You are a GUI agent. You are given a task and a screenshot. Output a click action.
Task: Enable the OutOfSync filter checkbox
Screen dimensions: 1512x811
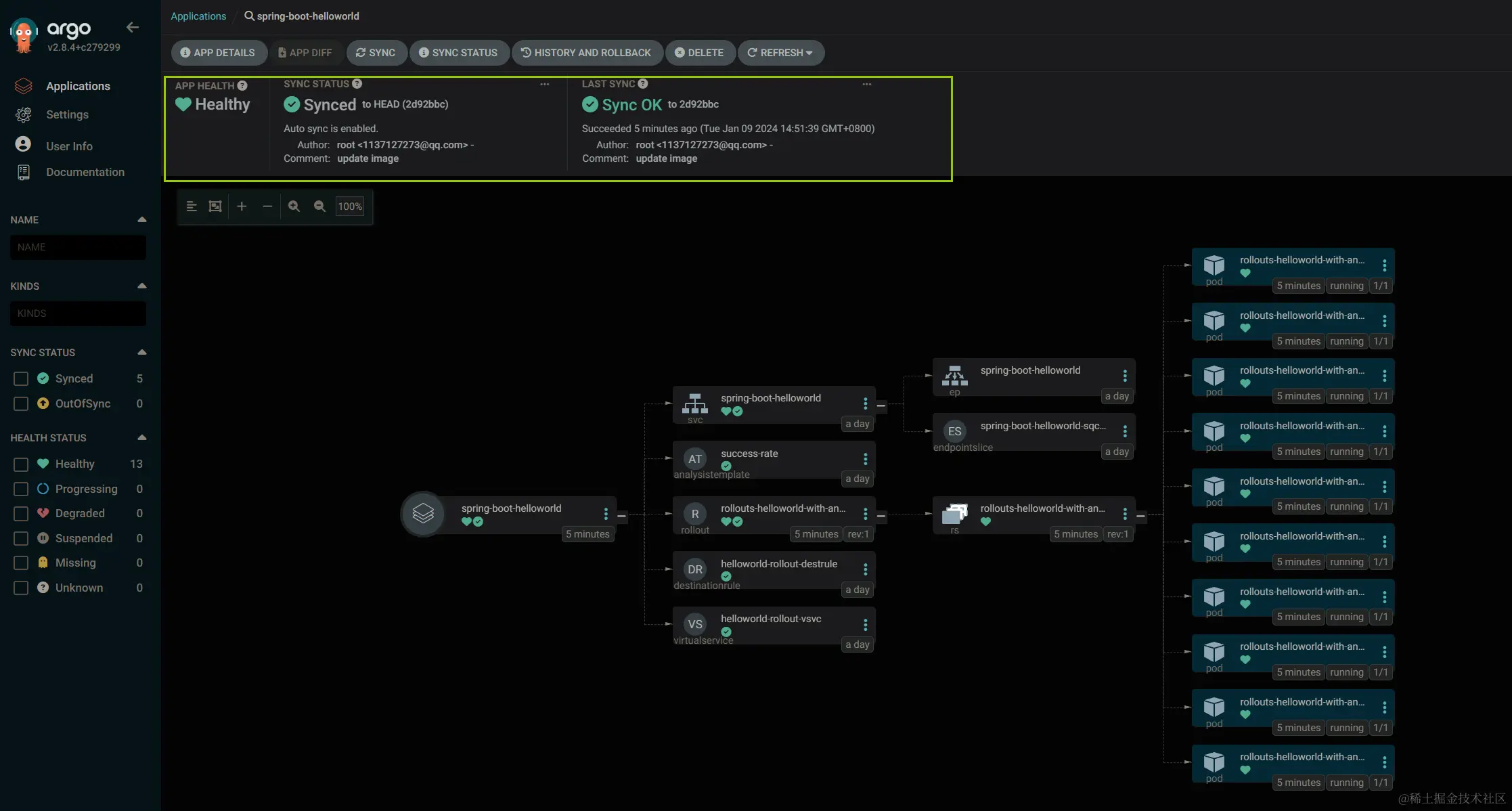coord(21,403)
